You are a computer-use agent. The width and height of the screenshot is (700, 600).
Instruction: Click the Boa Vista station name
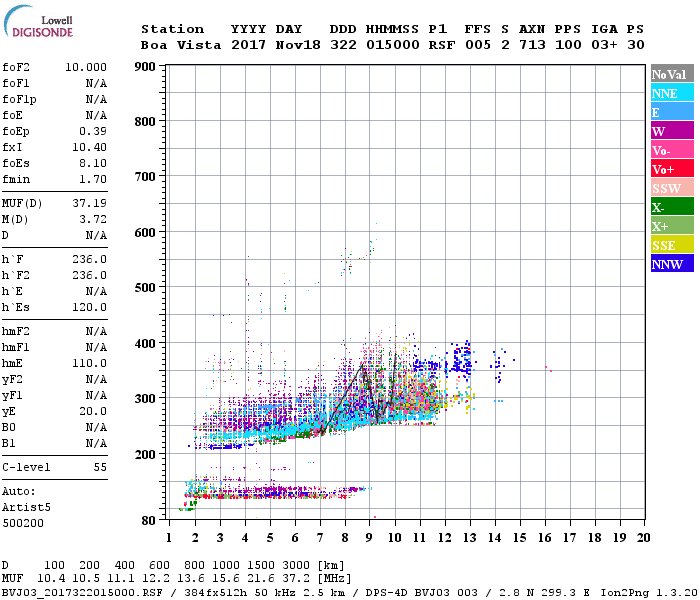point(181,45)
